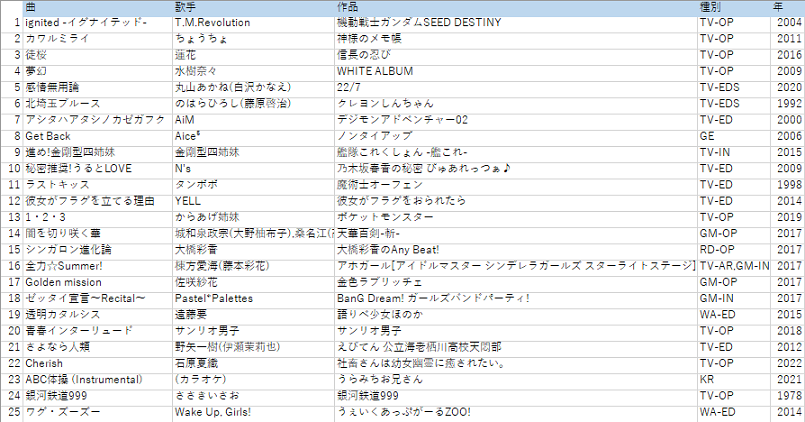
Task: Click the cell 'Wake Up, Girls!'
Action: coord(254,412)
